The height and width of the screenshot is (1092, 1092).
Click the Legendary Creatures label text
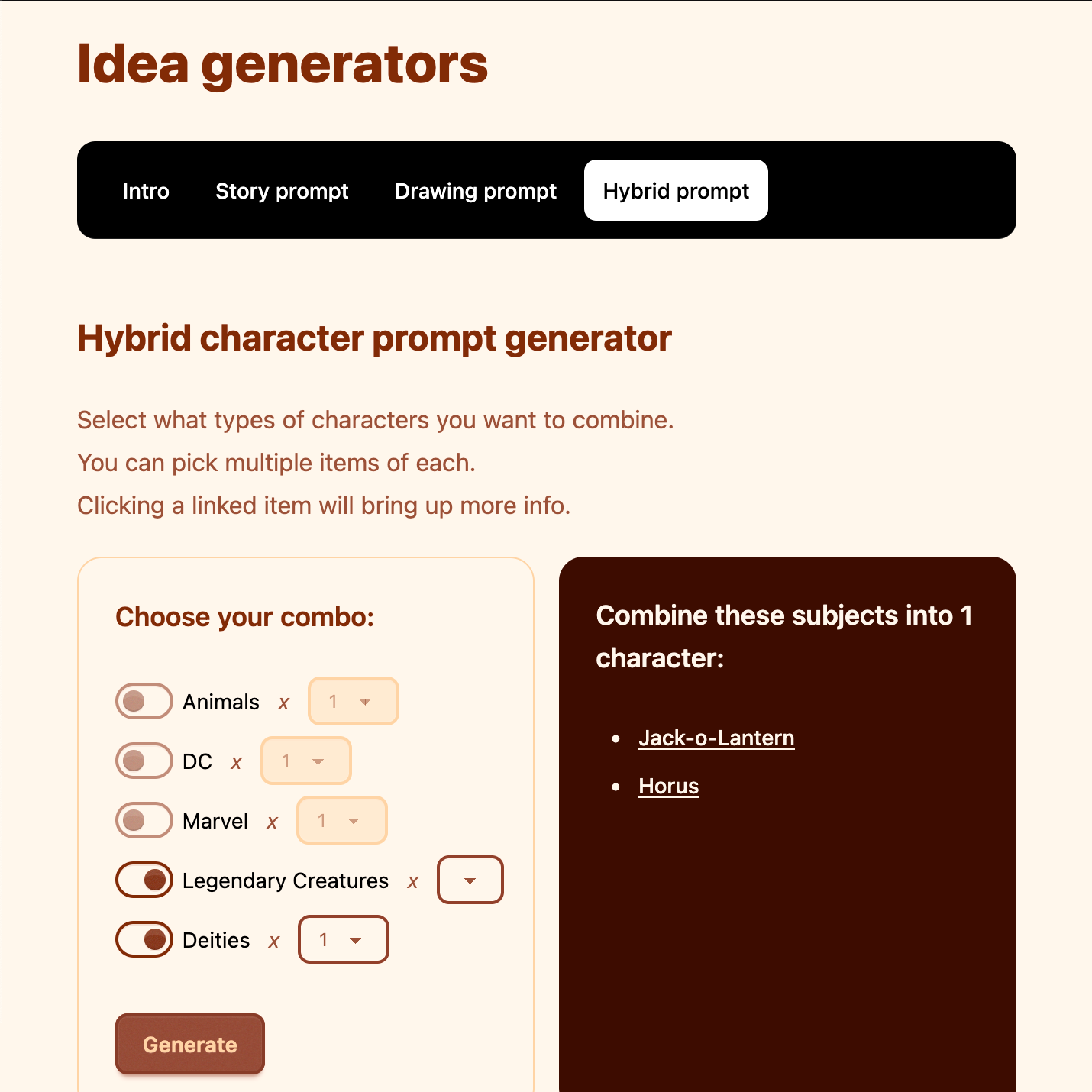click(x=286, y=880)
